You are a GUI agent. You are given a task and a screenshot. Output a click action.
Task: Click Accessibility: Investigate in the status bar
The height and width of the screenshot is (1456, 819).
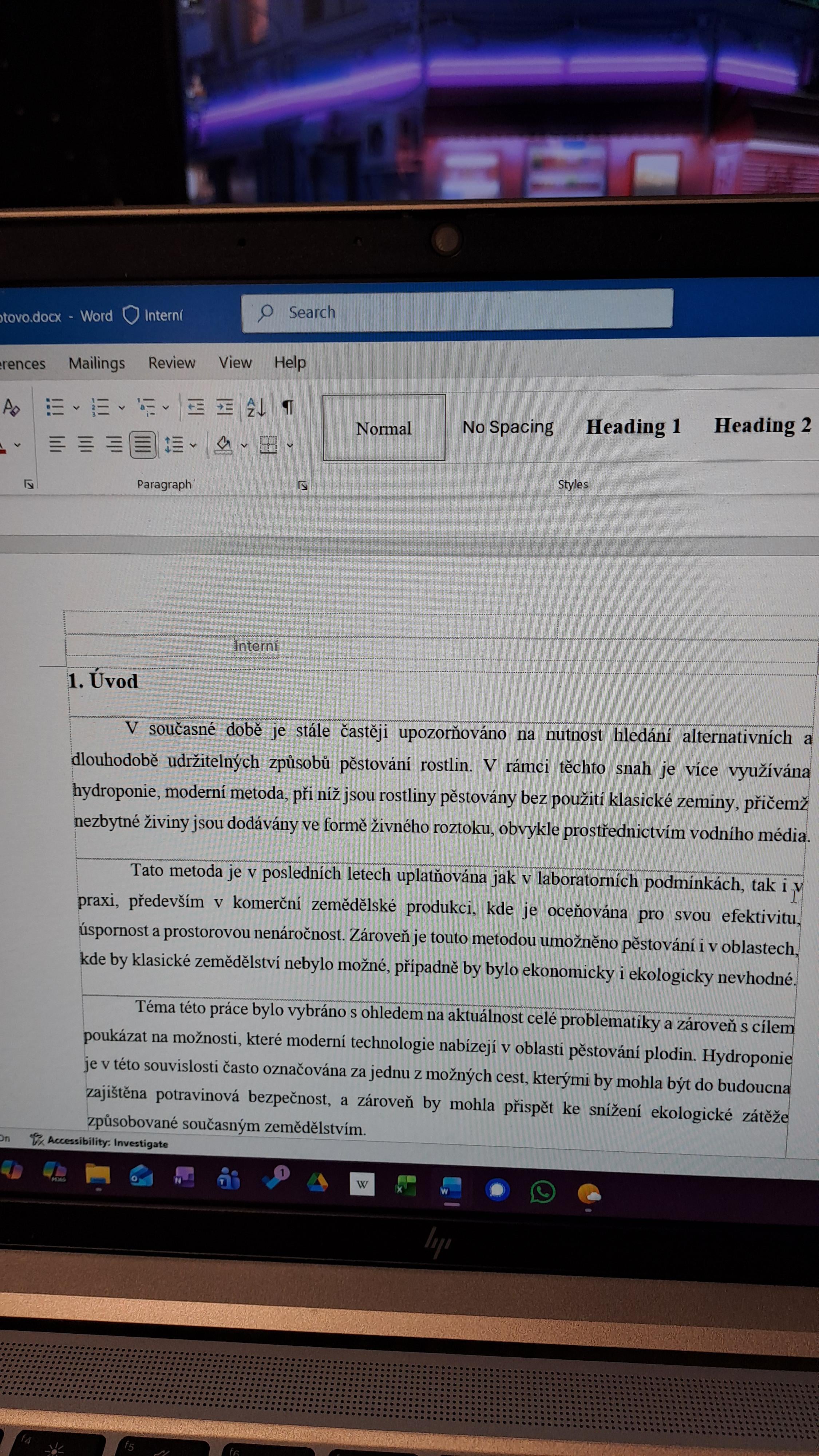tap(107, 1143)
